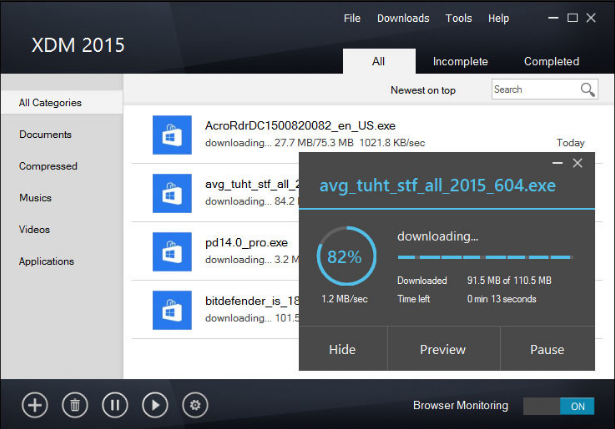615x429 pixels.
Task: Open the Help menu
Action: click(x=499, y=18)
